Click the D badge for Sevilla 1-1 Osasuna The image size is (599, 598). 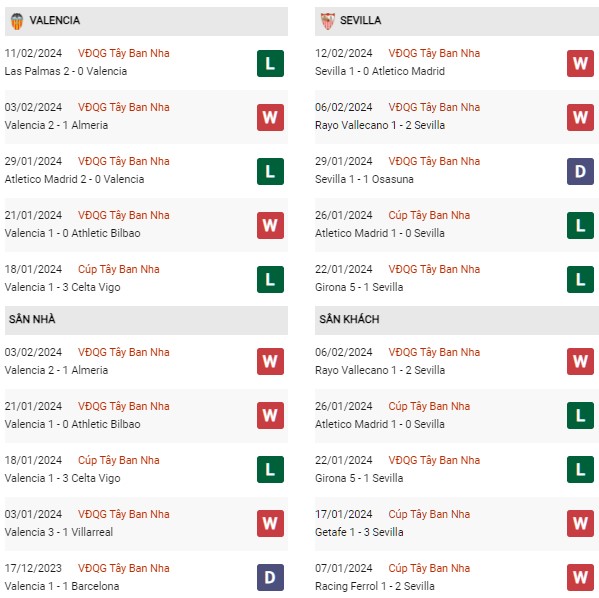click(580, 171)
